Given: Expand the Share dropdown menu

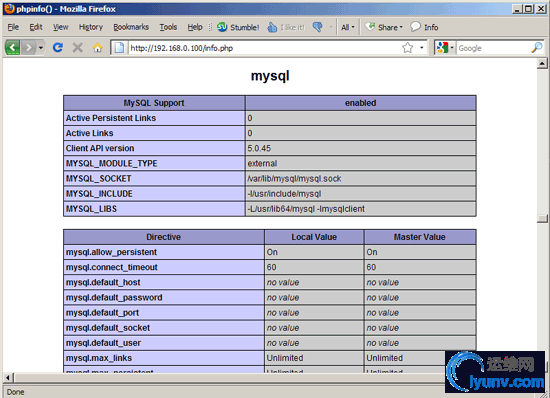Looking at the screenshot, I should (x=384, y=27).
